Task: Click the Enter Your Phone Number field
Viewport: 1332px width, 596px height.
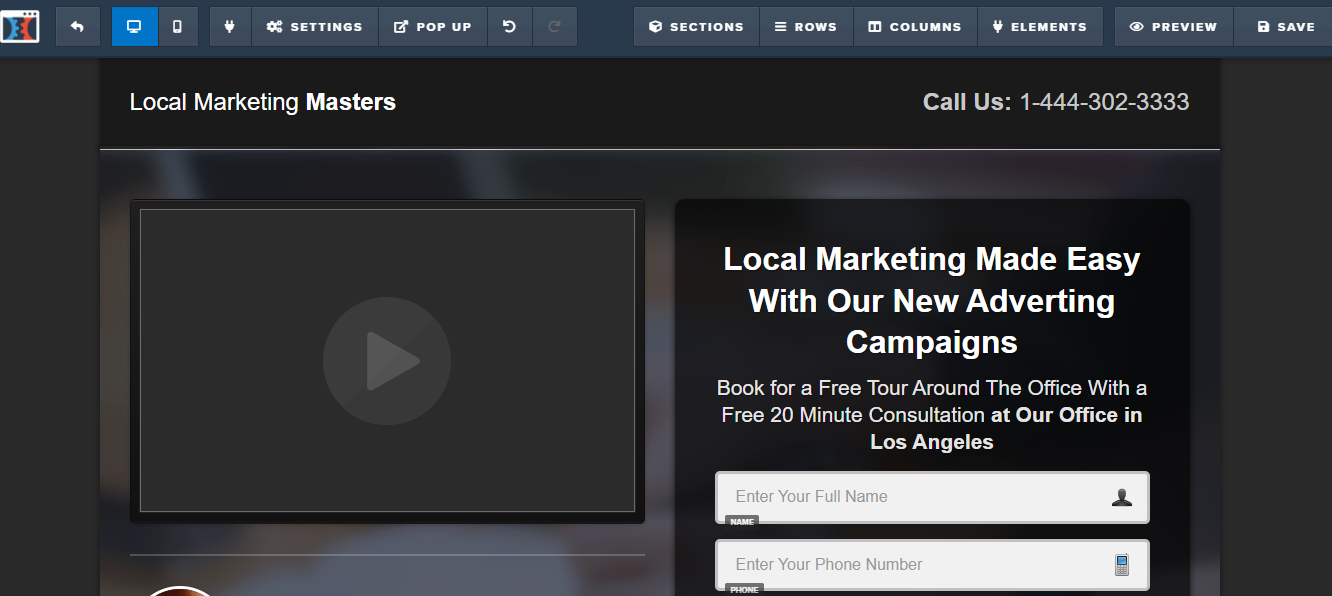Action: pyautogui.click(x=932, y=565)
